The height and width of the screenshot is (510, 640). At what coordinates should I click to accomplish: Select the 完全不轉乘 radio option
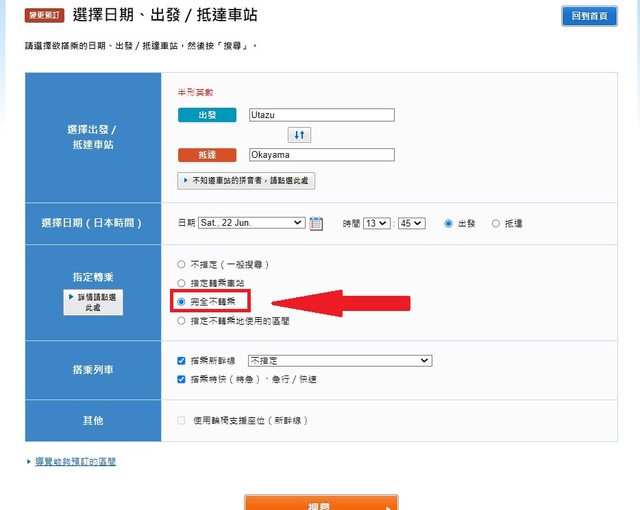click(x=181, y=301)
